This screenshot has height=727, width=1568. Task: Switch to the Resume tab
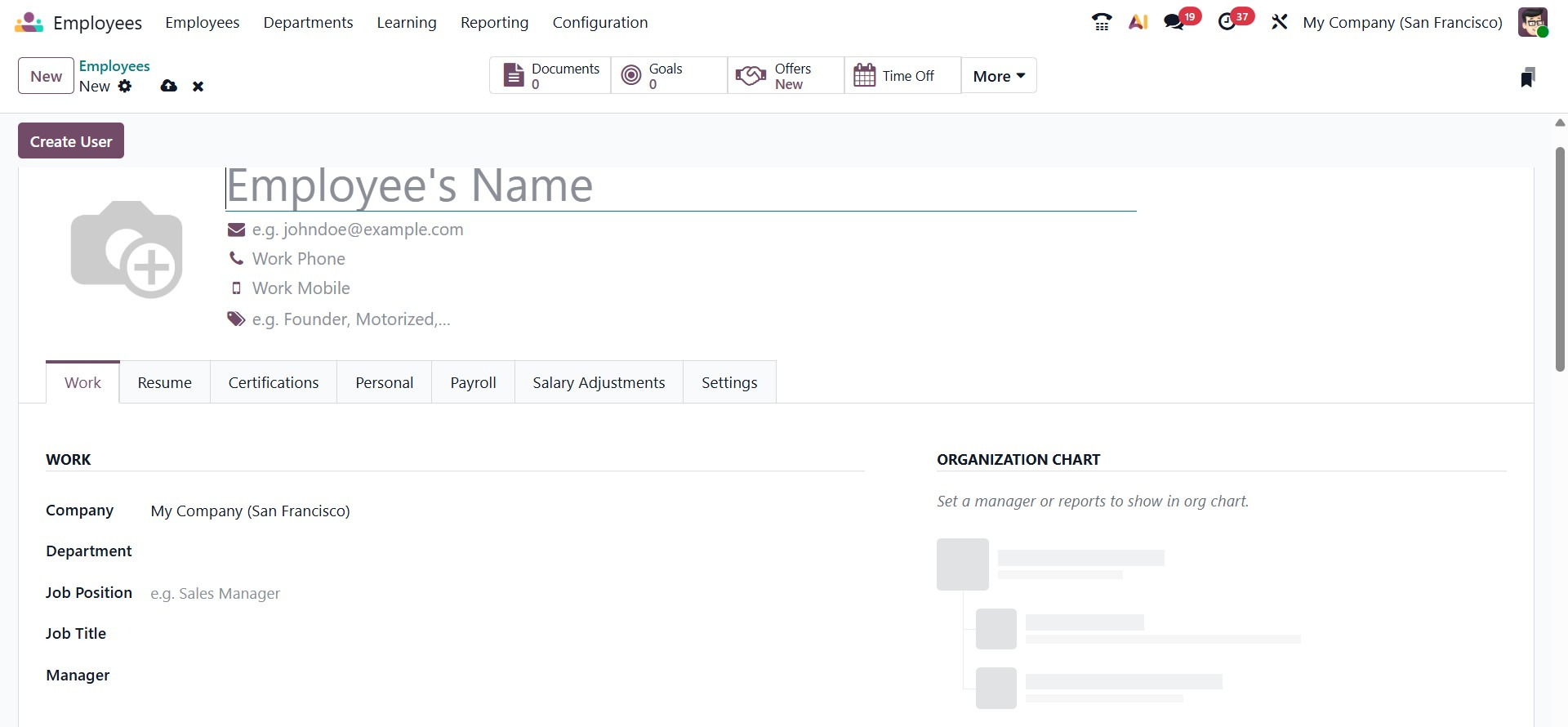click(165, 382)
